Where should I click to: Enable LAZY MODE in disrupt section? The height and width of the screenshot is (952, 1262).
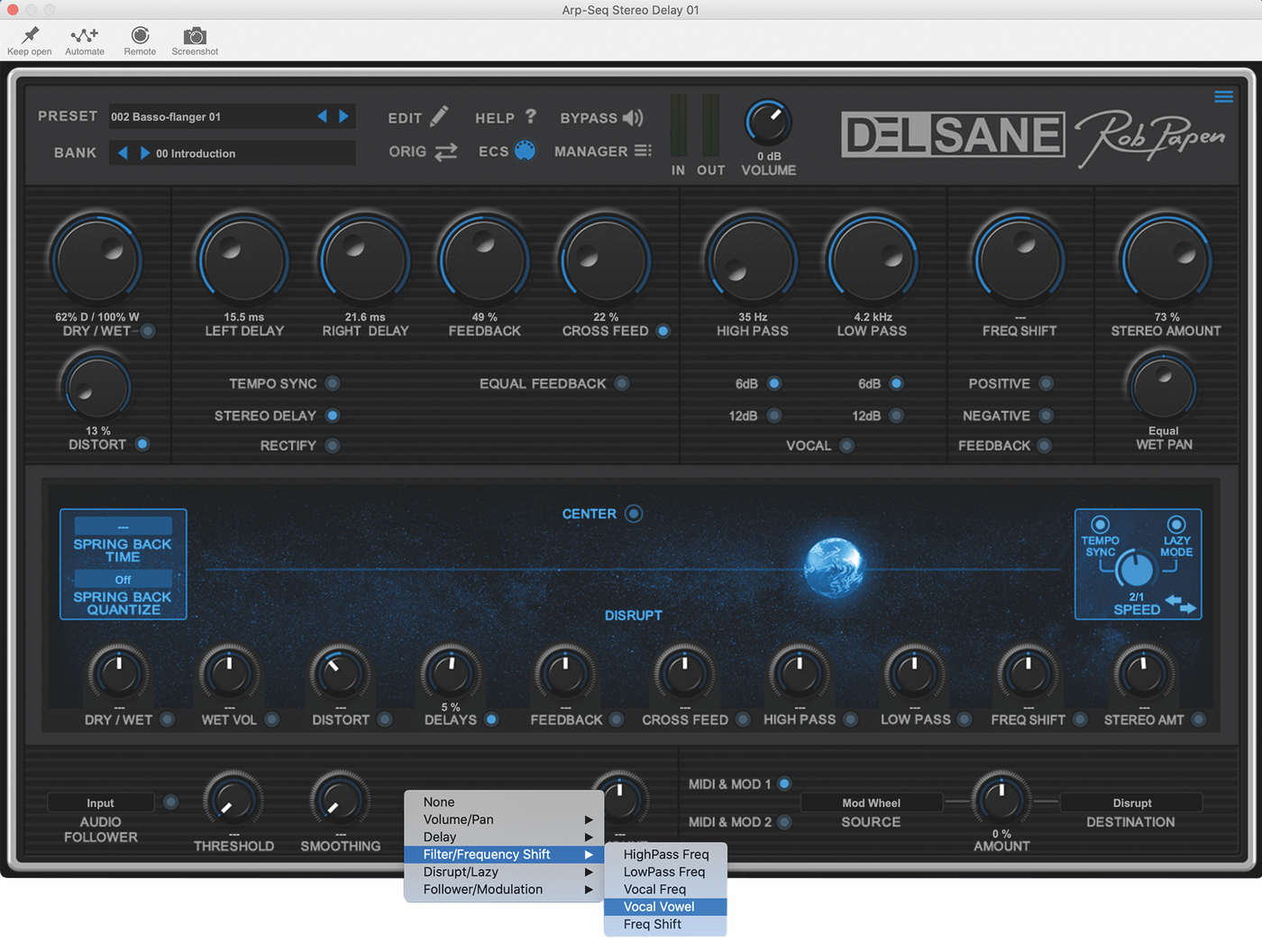[1175, 525]
